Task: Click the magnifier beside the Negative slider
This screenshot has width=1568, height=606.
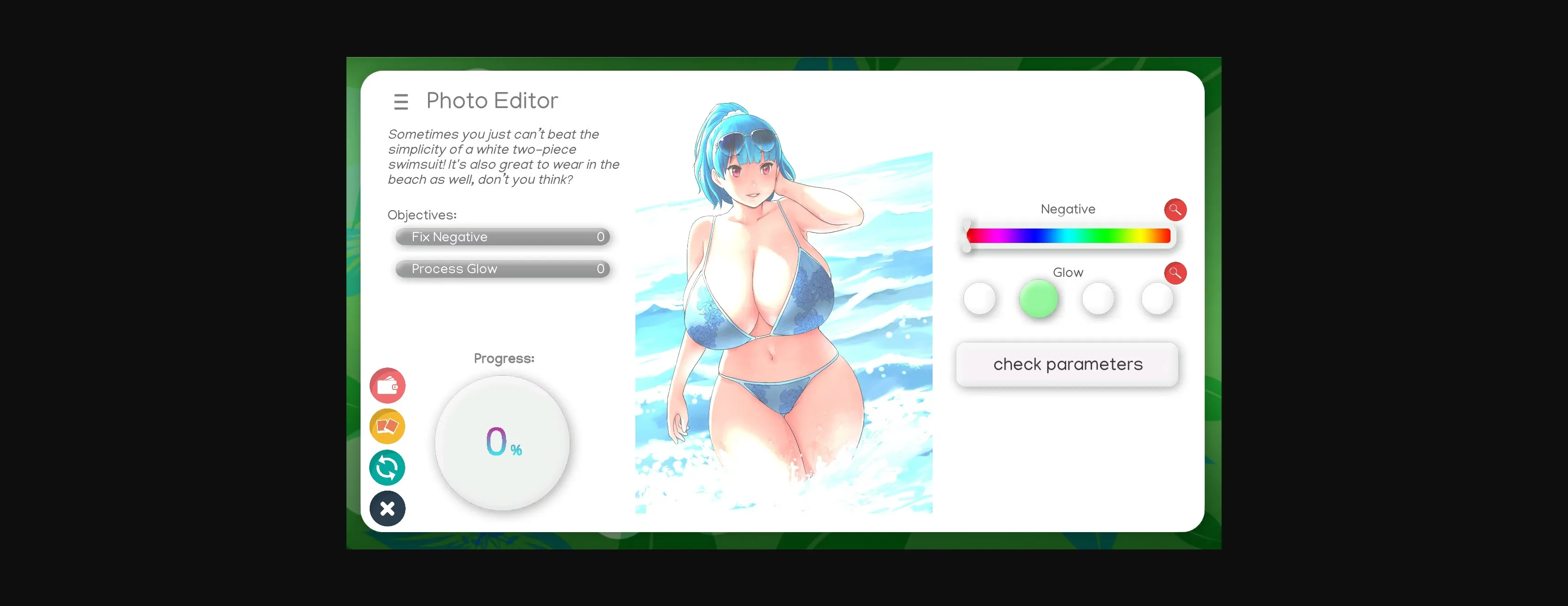Action: pos(1176,209)
